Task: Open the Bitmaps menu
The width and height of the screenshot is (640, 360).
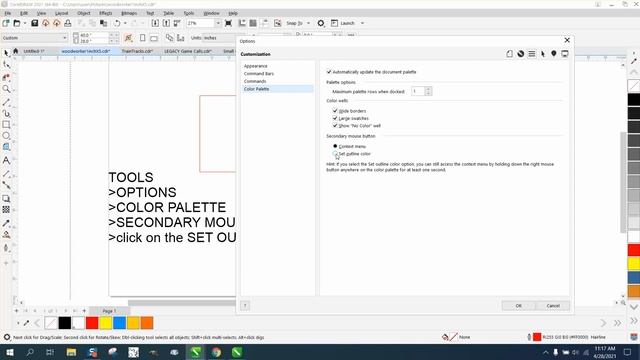Action: click(x=129, y=13)
